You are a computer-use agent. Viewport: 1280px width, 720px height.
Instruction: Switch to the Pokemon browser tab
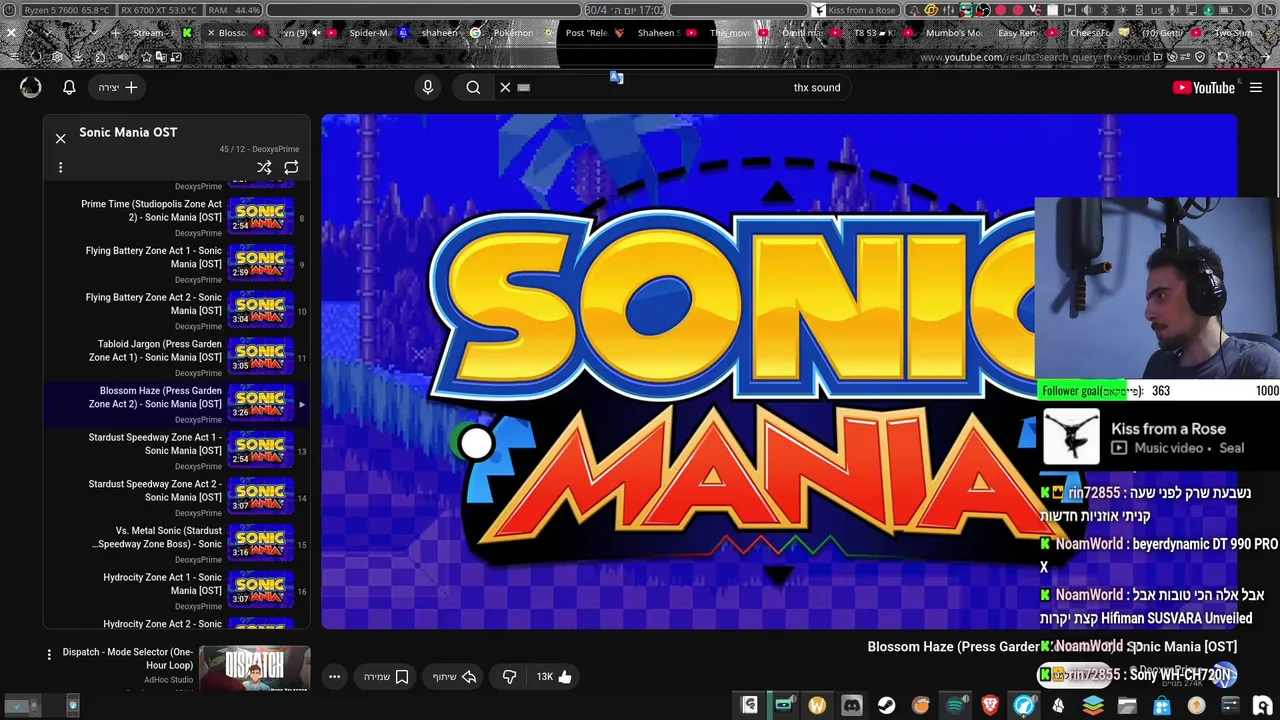520,33
